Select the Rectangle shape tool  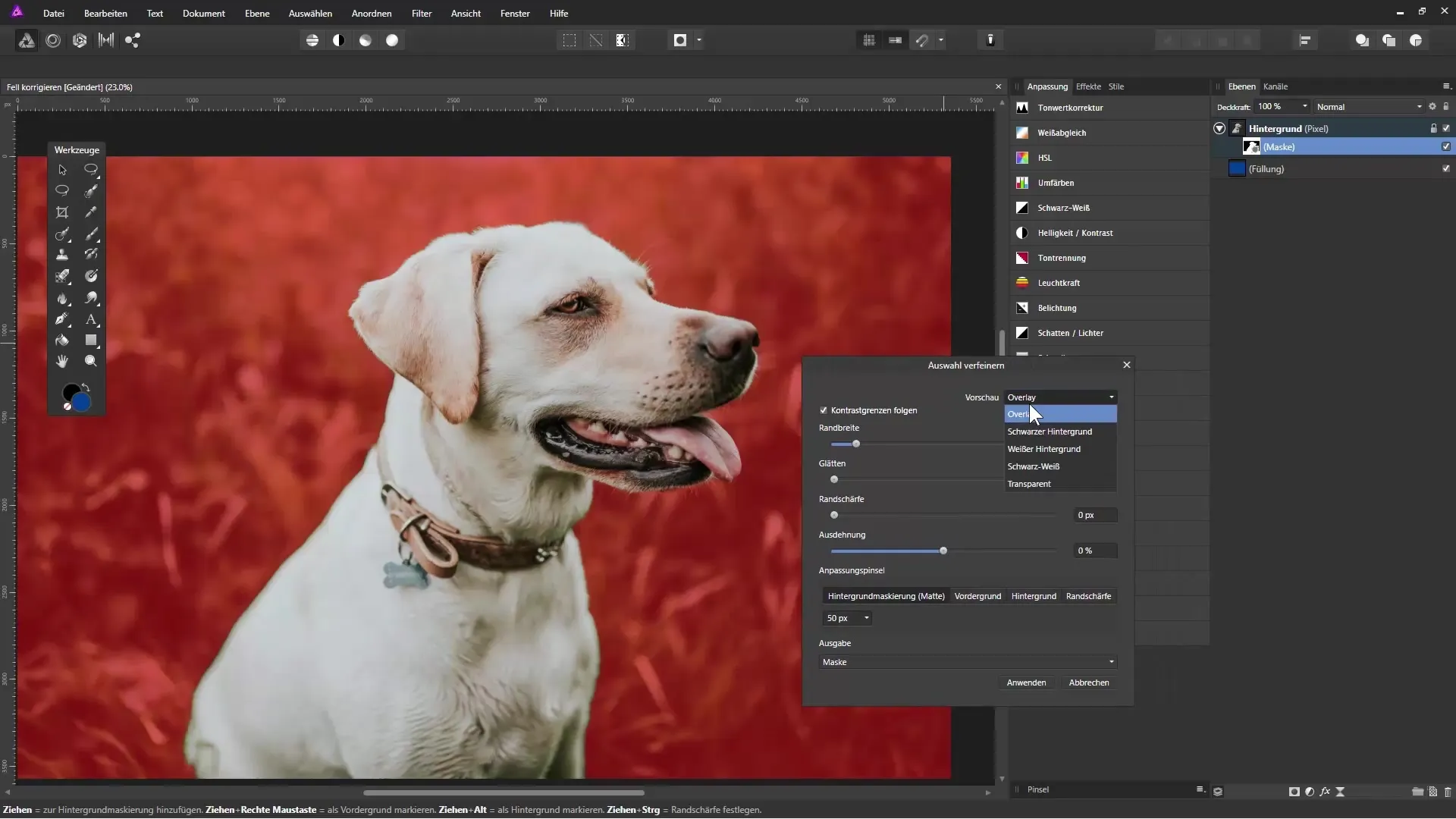pos(91,340)
